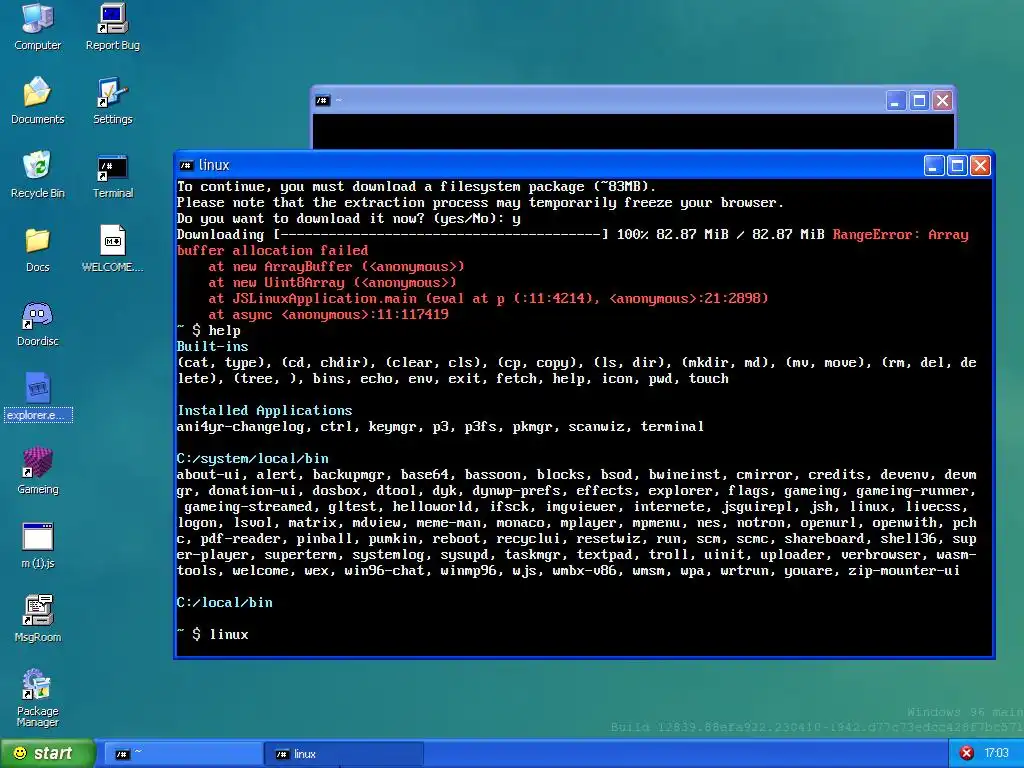Open the Computer desktop icon
The image size is (1024, 768).
point(37,26)
